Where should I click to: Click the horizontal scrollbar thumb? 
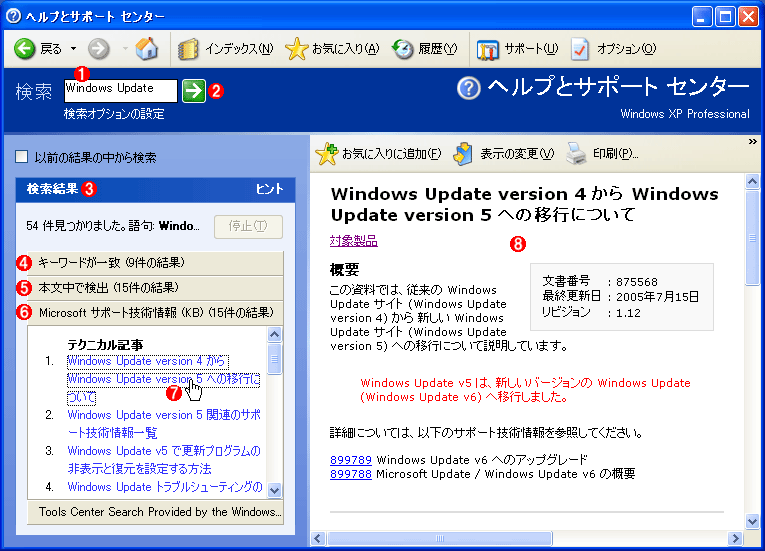[x=440, y=538]
